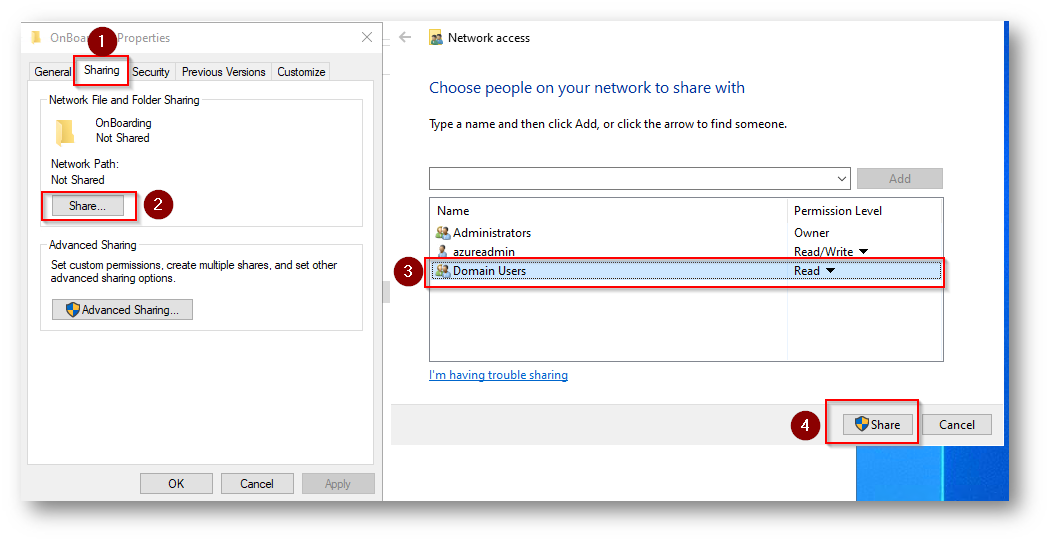
Task: Click the shield Share button in wizard
Action: tap(877, 424)
